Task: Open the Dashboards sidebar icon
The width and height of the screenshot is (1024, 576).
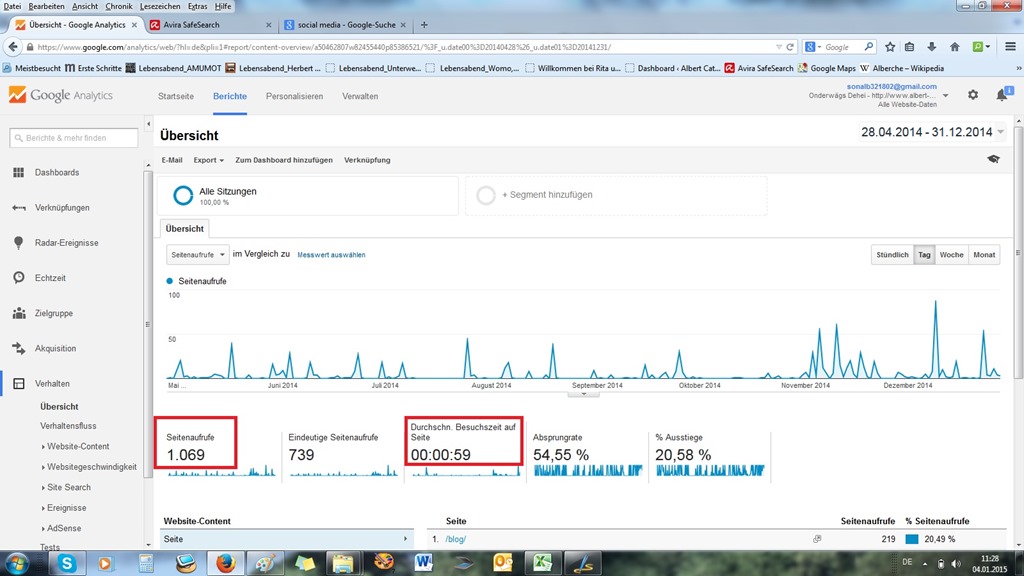Action: coord(18,173)
